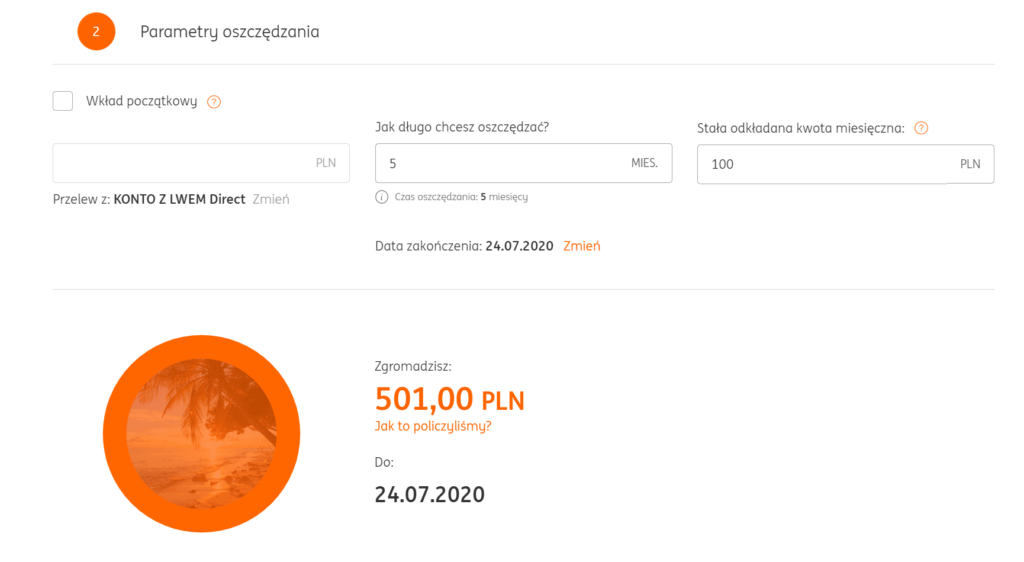Click the MIES. unit in duration field
Screen dimensions: 1024x562
click(x=644, y=163)
